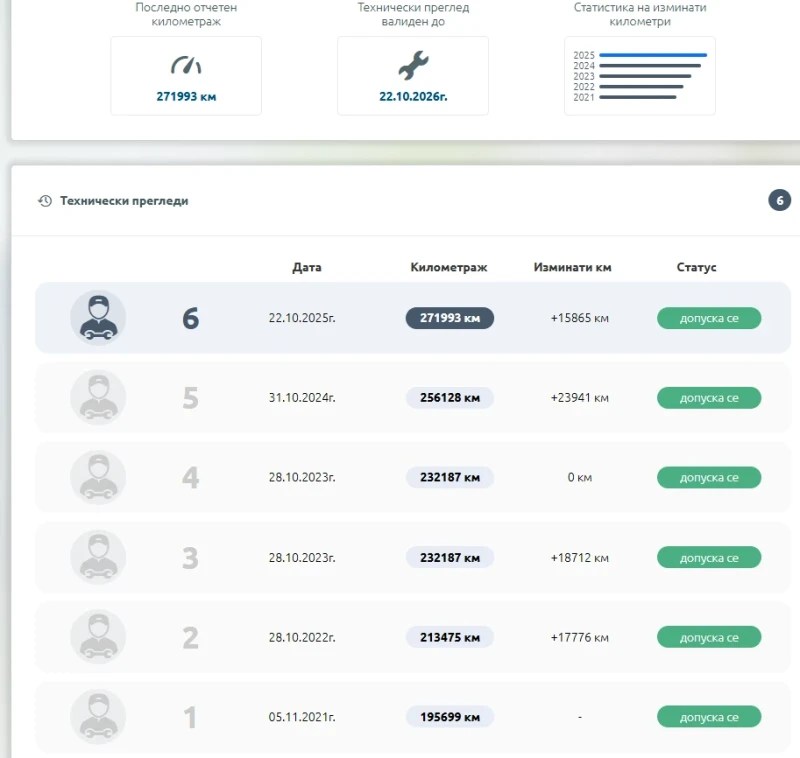Click the wrench icon for technical inspection validity
Image resolution: width=800 pixels, height=758 pixels.
click(x=412, y=66)
